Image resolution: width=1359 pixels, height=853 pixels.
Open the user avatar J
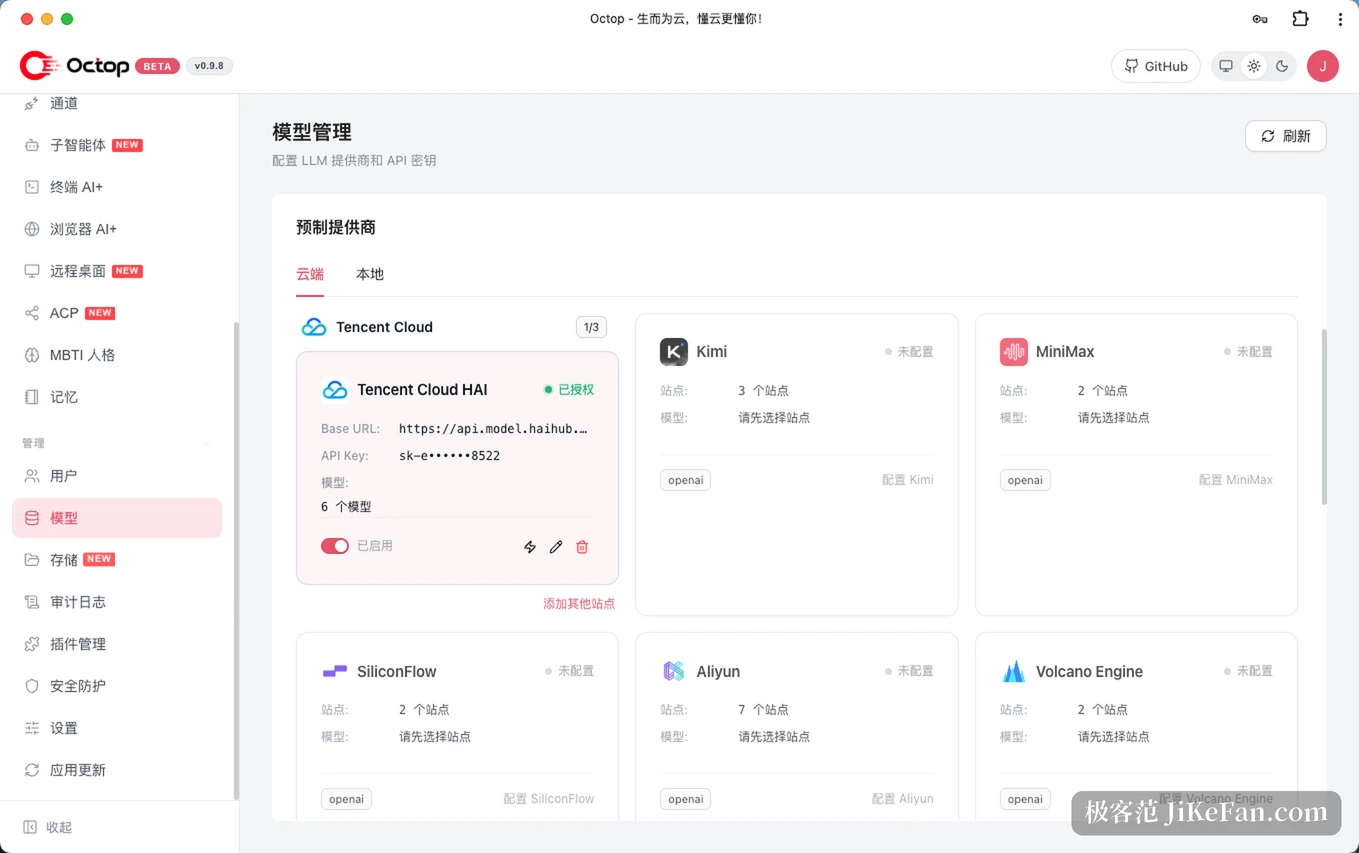coord(1323,66)
